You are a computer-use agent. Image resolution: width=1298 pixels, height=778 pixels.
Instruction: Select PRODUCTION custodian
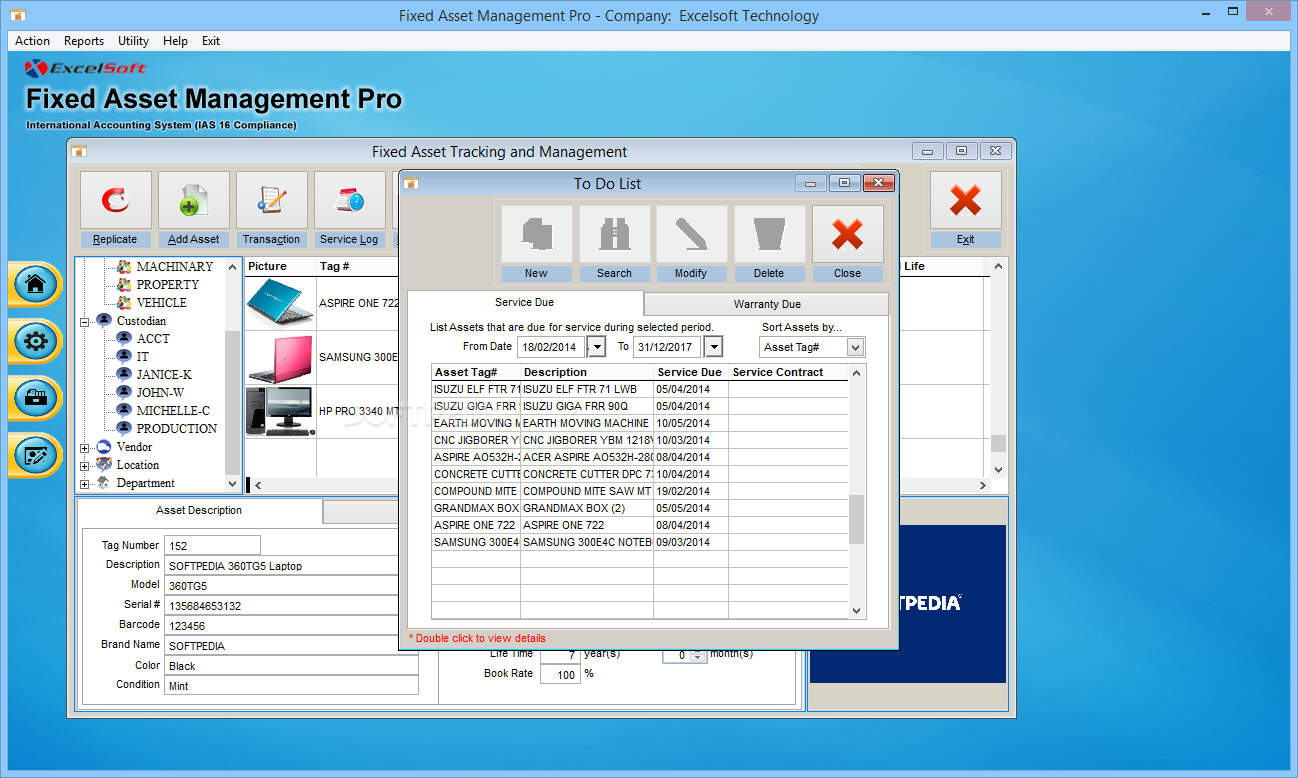177,429
